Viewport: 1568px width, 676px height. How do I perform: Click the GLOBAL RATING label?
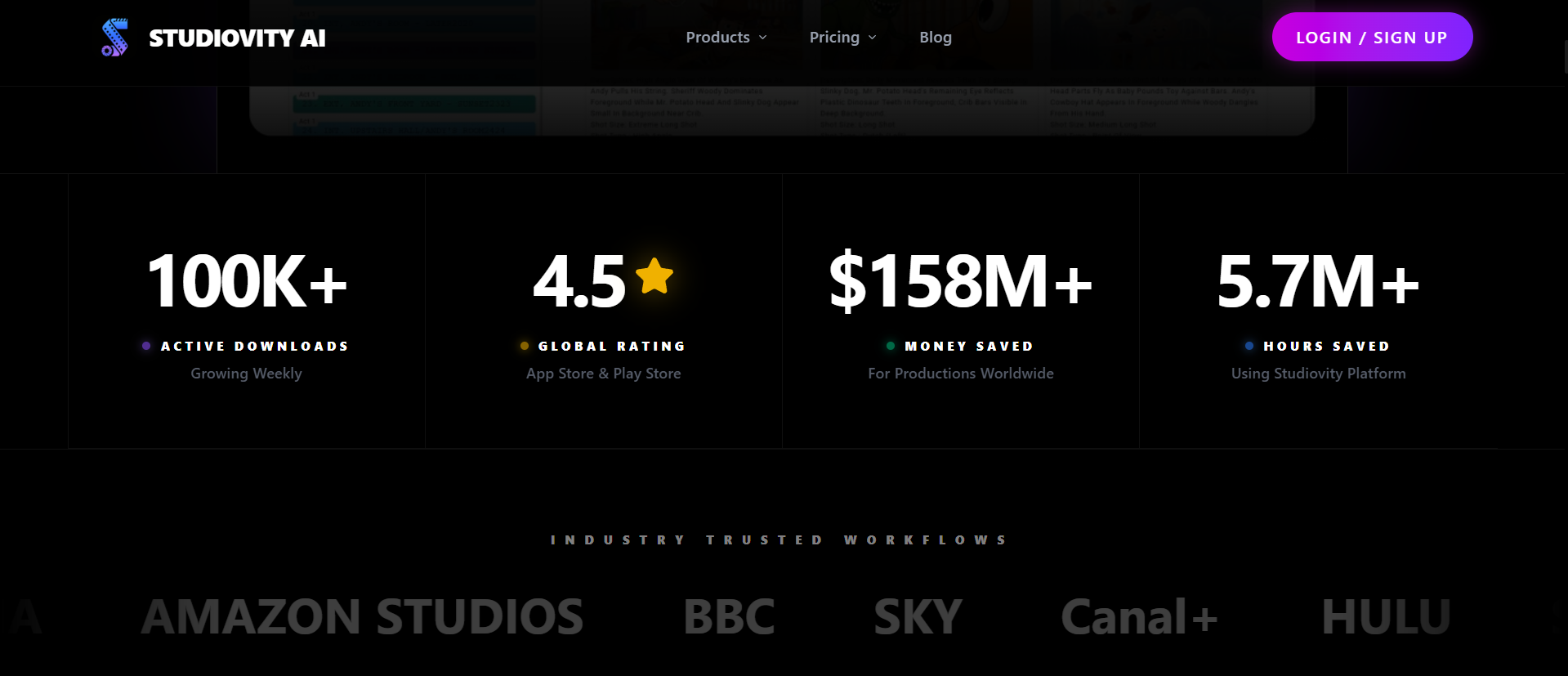612,347
